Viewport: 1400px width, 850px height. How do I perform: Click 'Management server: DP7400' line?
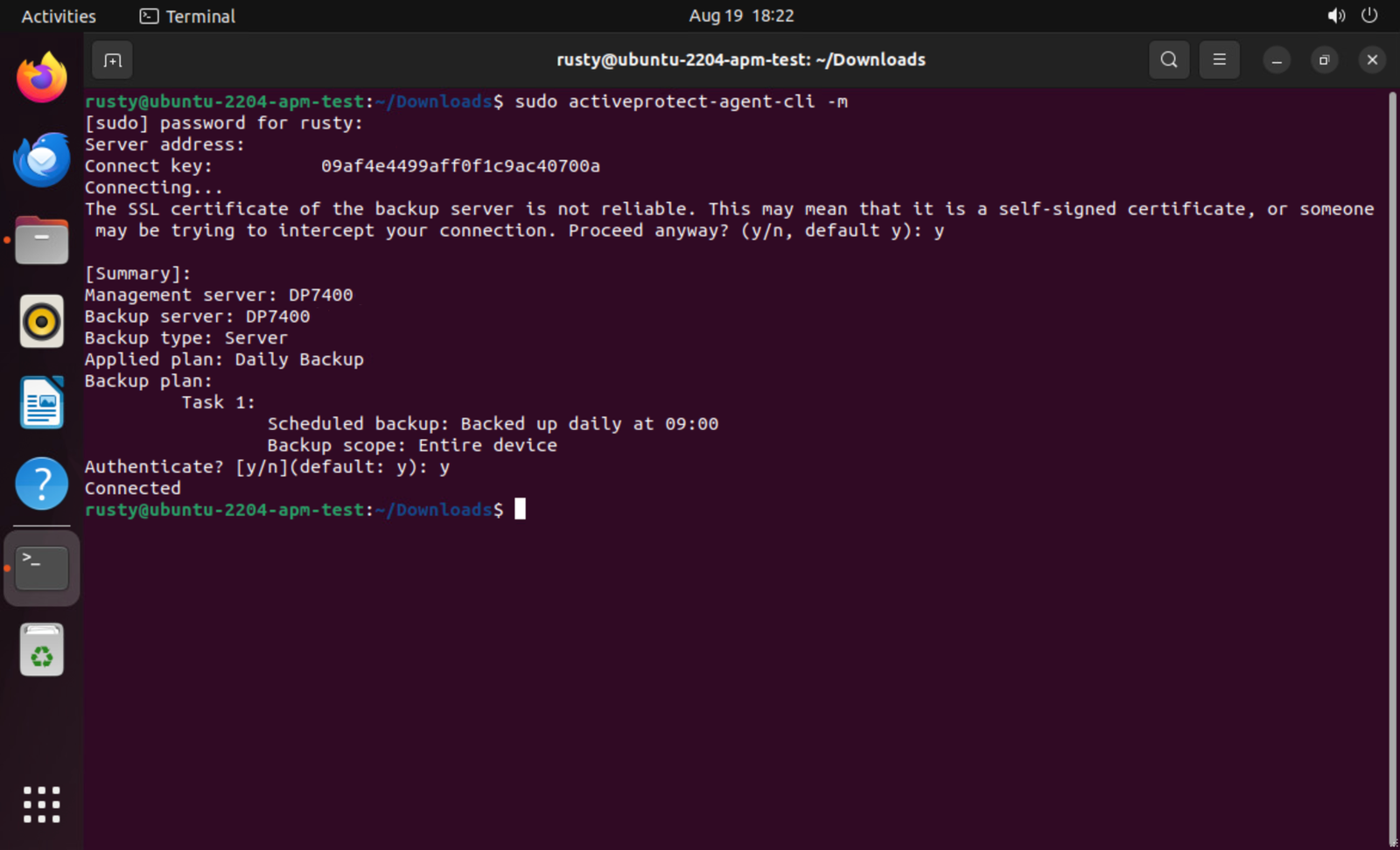219,295
